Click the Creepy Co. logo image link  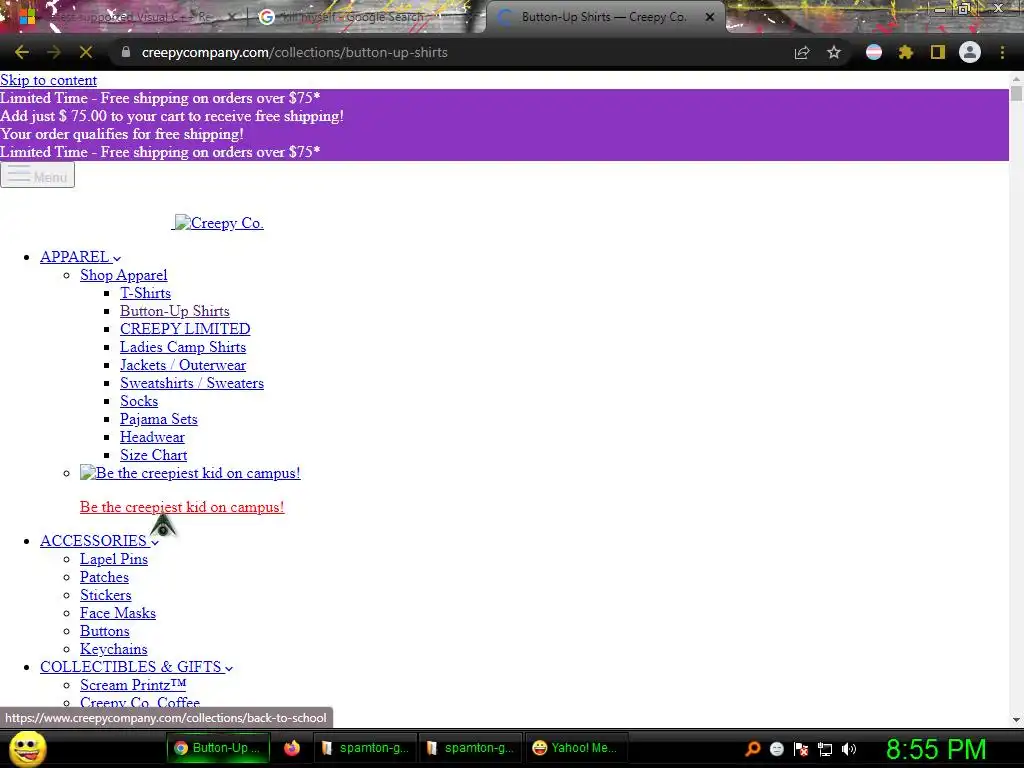pos(217,223)
